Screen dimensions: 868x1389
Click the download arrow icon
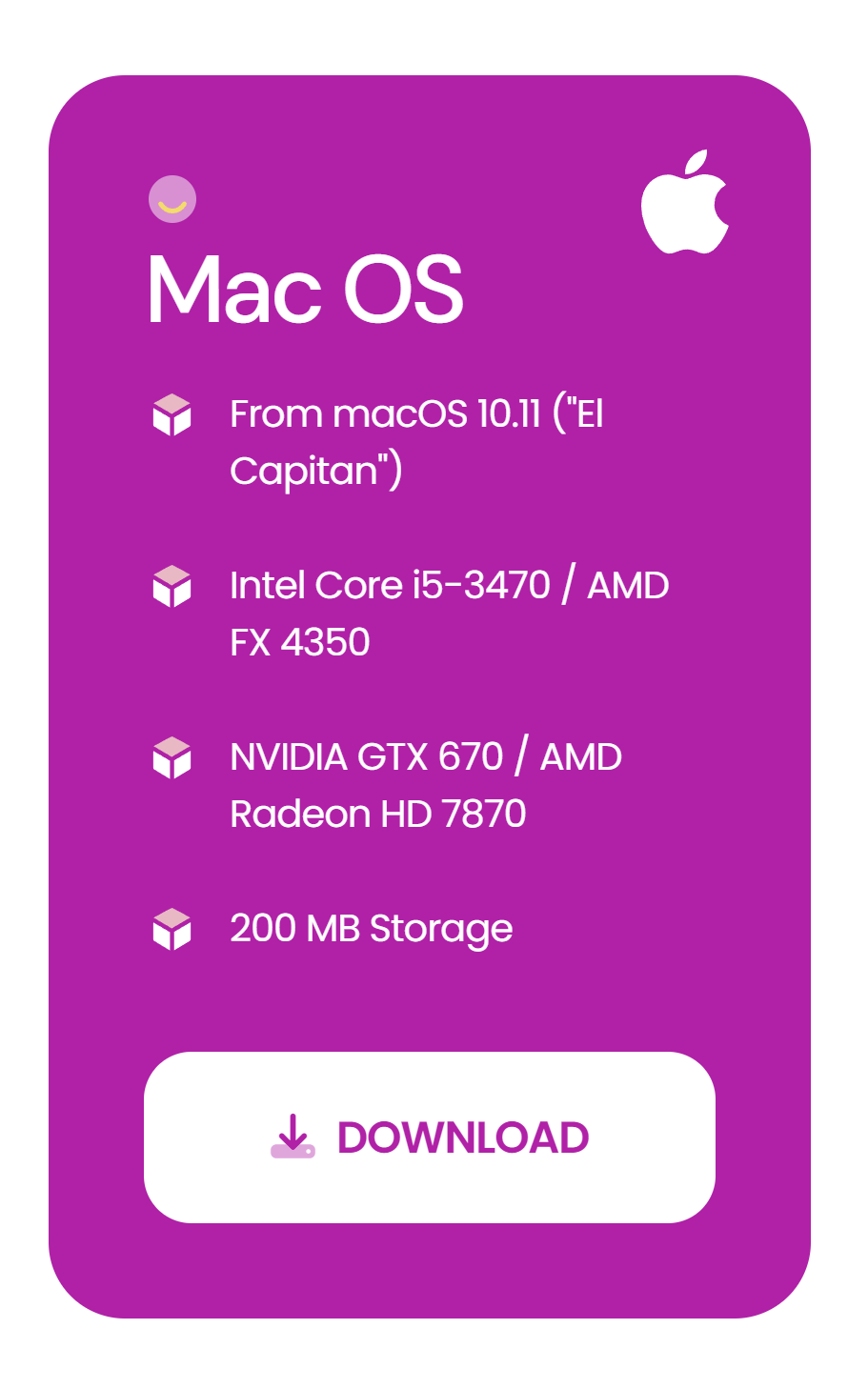293,1137
